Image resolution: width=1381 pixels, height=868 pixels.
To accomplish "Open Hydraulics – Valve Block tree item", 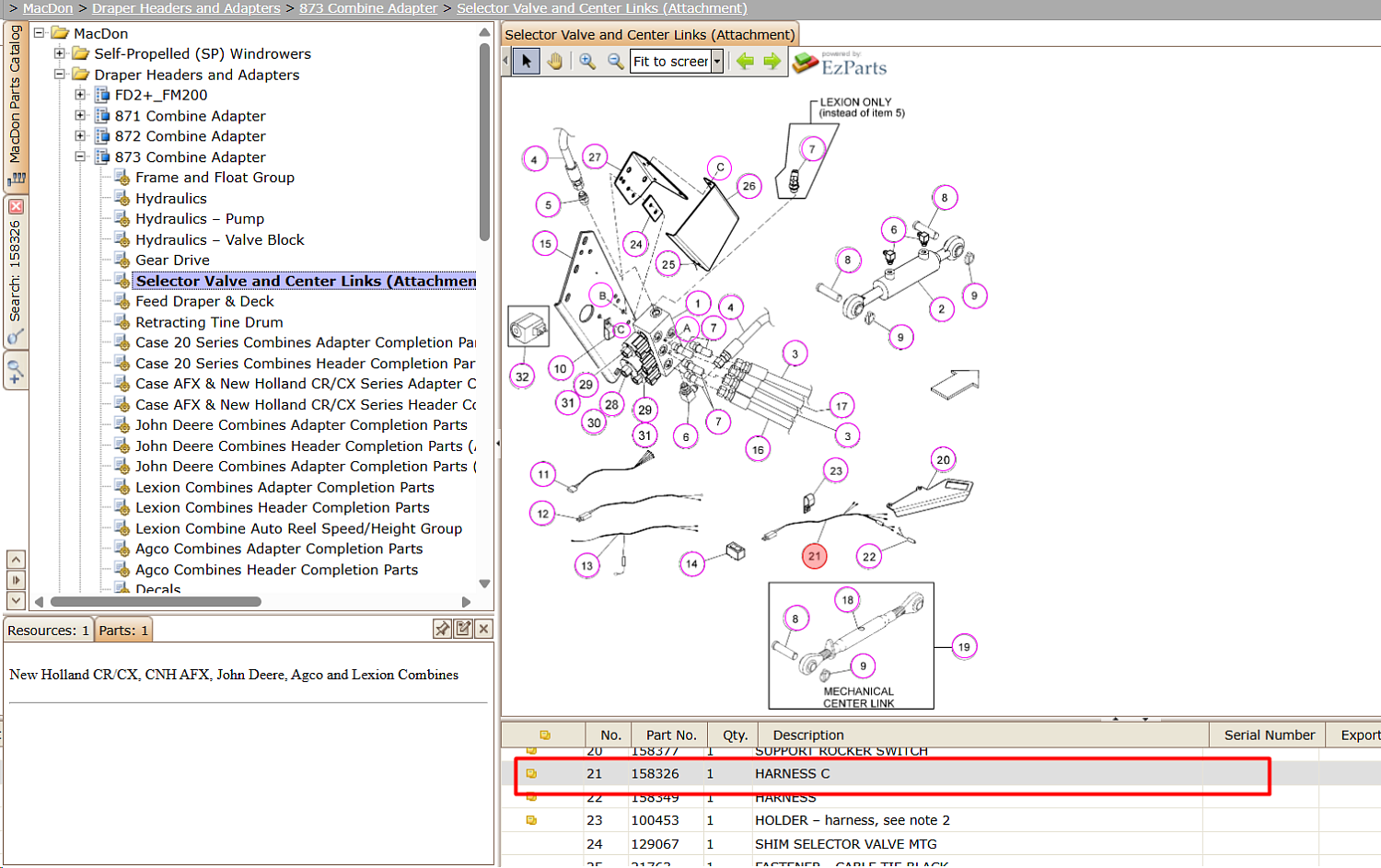I will coord(219,239).
